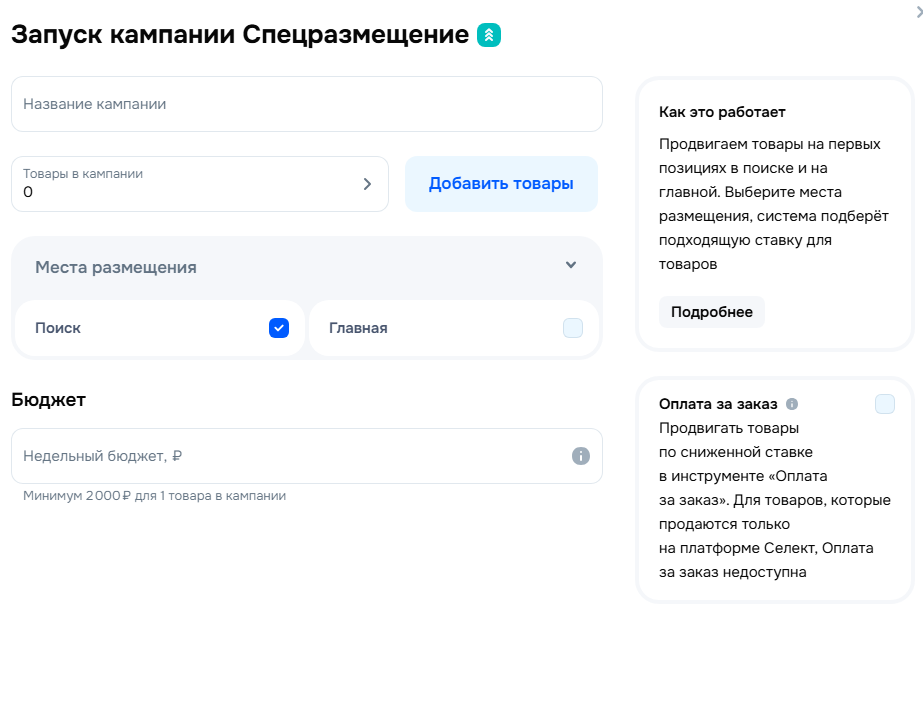923x724 pixels.
Task: Collapse the "Места размещения" section chevron
Action: point(571,266)
